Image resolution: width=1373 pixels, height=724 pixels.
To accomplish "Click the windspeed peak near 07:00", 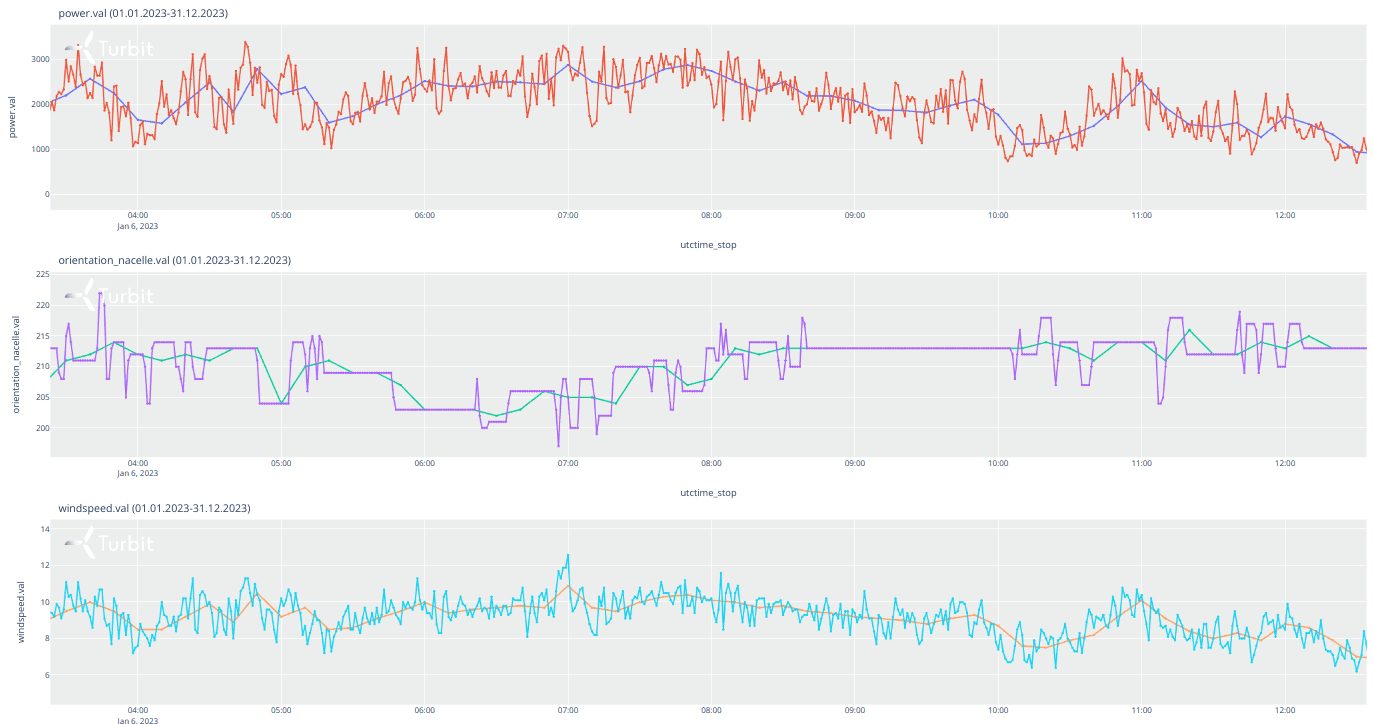I will pos(568,555).
